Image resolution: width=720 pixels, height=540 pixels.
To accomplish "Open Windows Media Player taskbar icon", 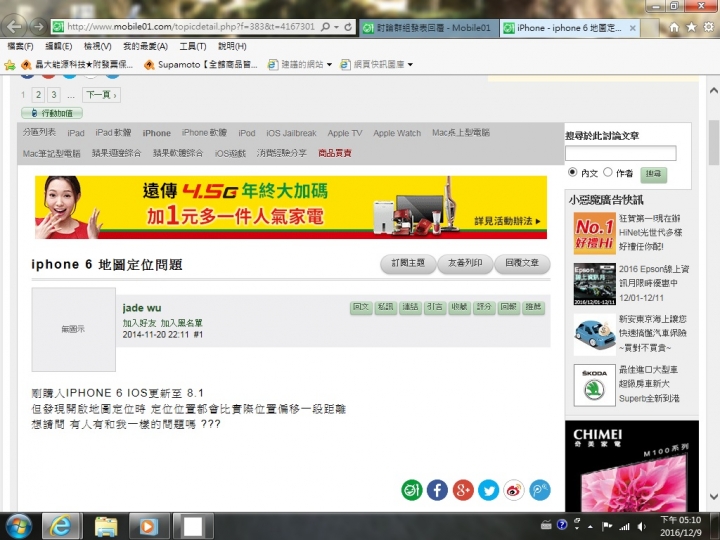I will click(x=149, y=526).
